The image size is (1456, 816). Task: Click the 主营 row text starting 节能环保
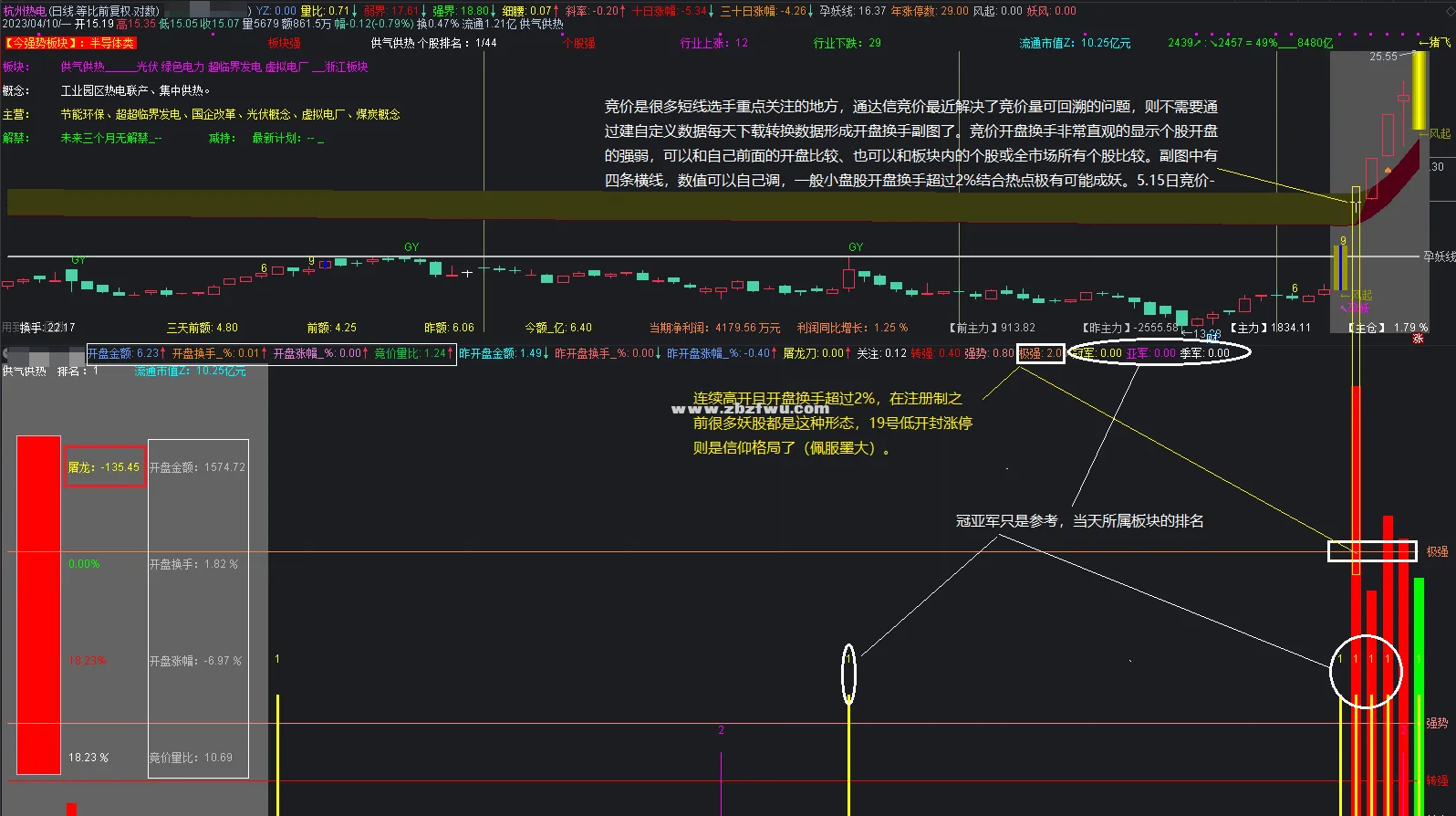[230, 114]
